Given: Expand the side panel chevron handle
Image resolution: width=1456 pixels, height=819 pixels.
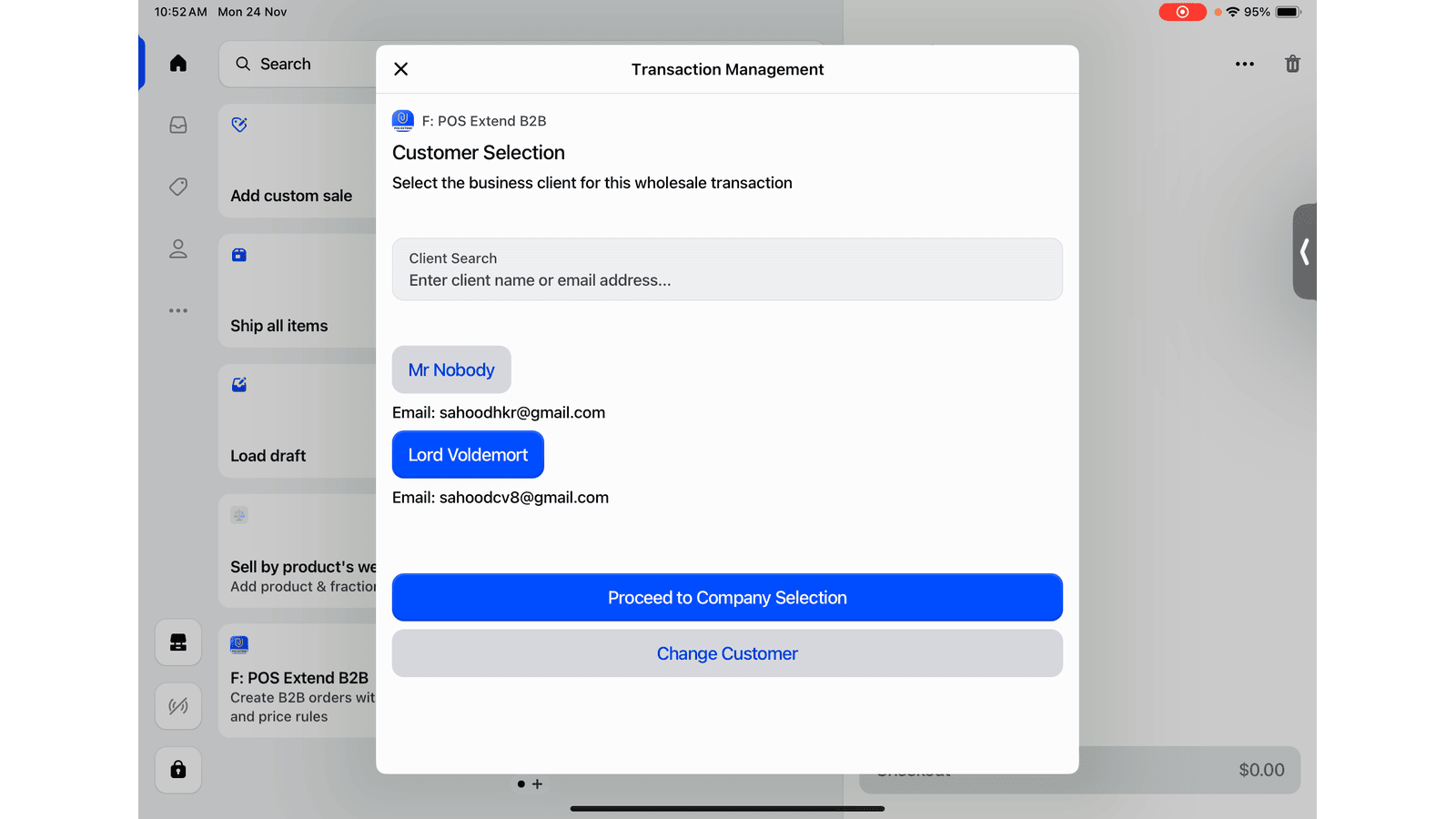Looking at the screenshot, I should (x=1305, y=252).
